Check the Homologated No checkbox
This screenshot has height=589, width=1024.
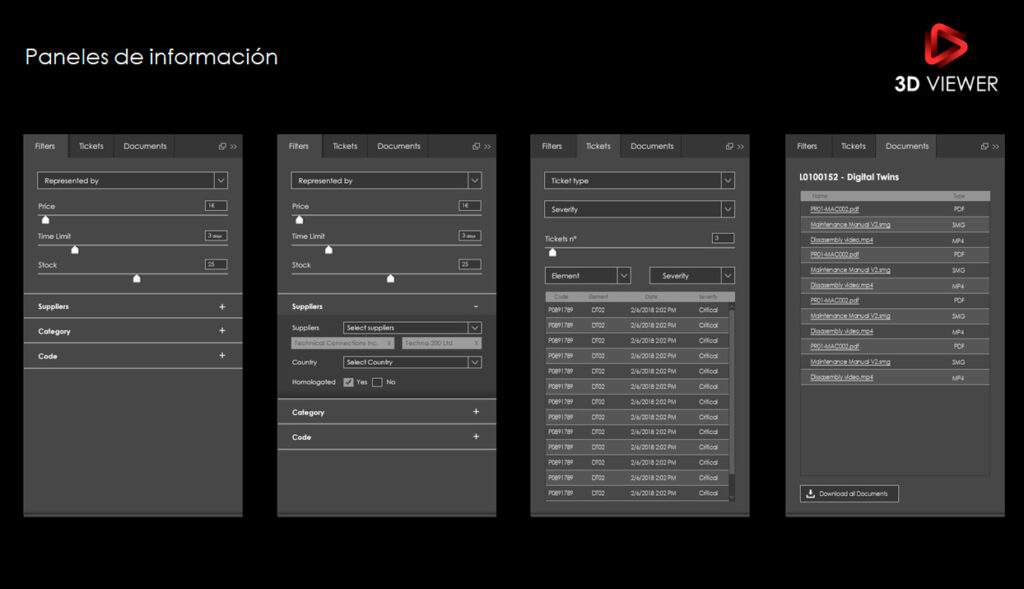[377, 382]
